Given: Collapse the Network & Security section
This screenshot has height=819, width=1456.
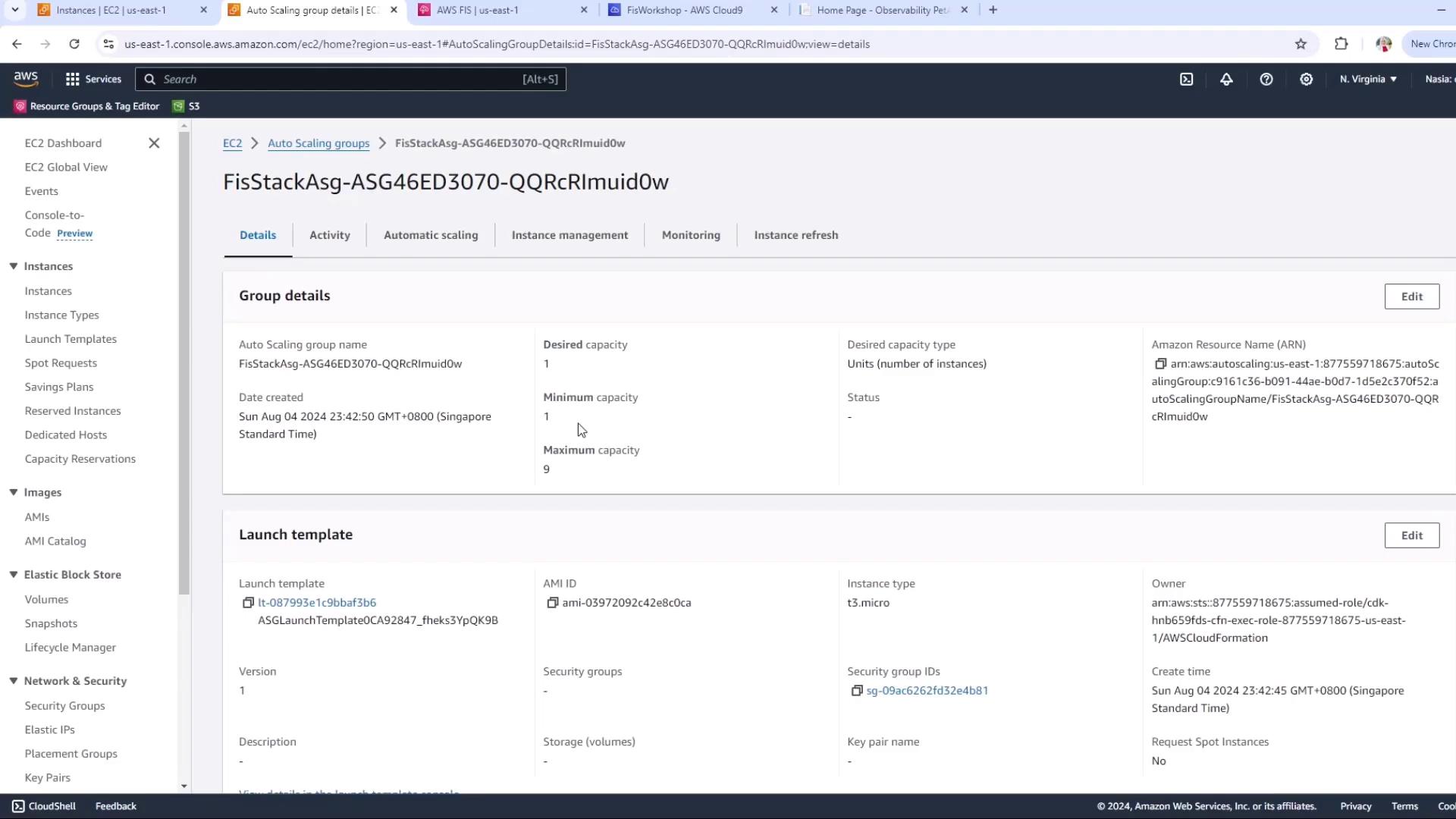Looking at the screenshot, I should [14, 681].
